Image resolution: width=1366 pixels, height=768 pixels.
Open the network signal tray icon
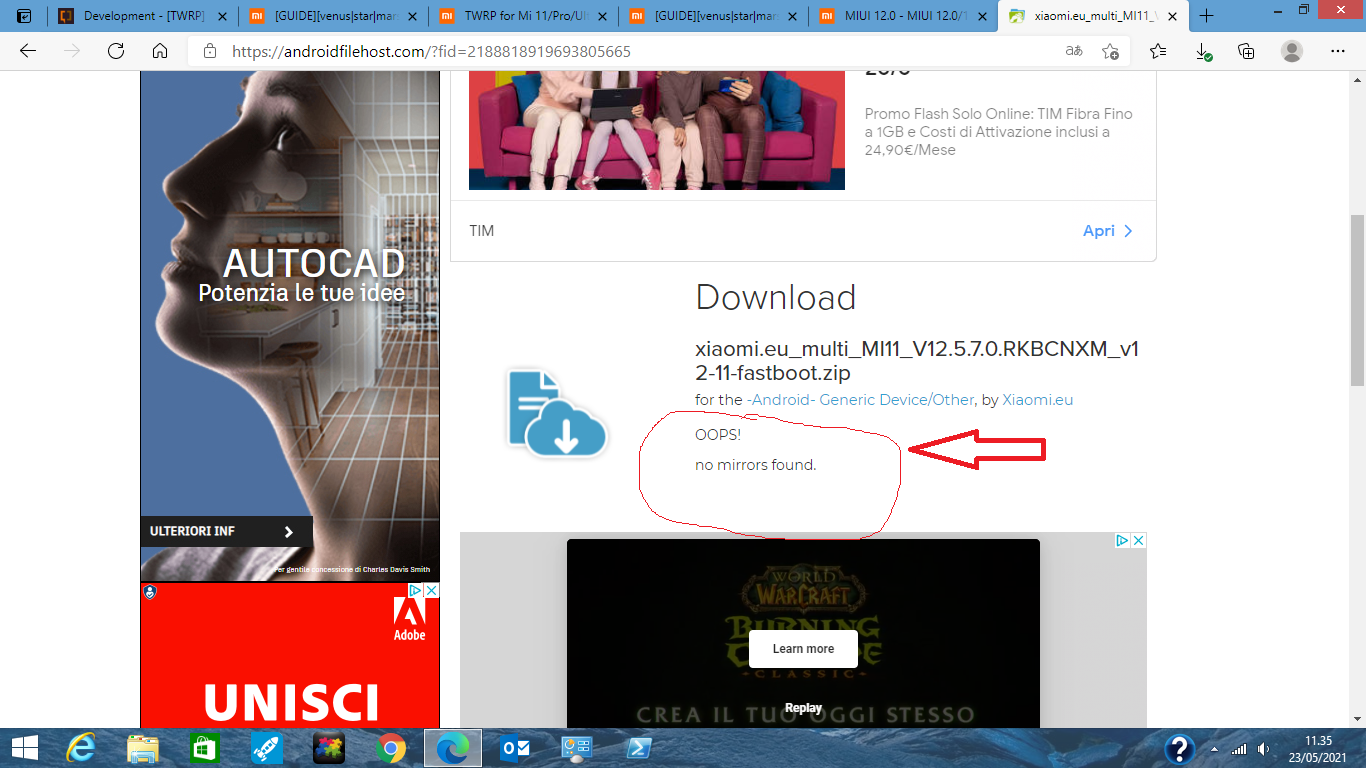point(1239,749)
